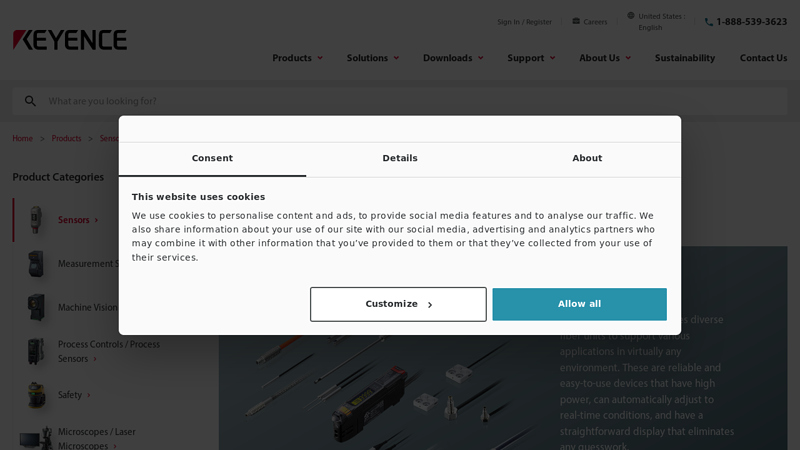
Task: Expand the About Us menu chevron
Action: (628, 58)
